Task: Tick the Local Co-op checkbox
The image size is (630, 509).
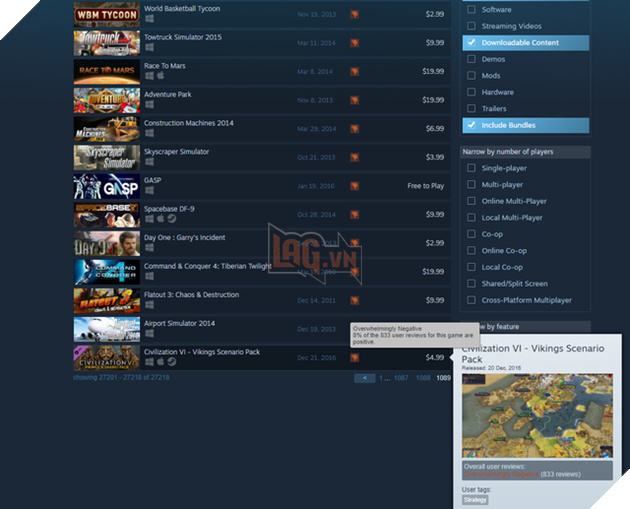Action: 471,267
